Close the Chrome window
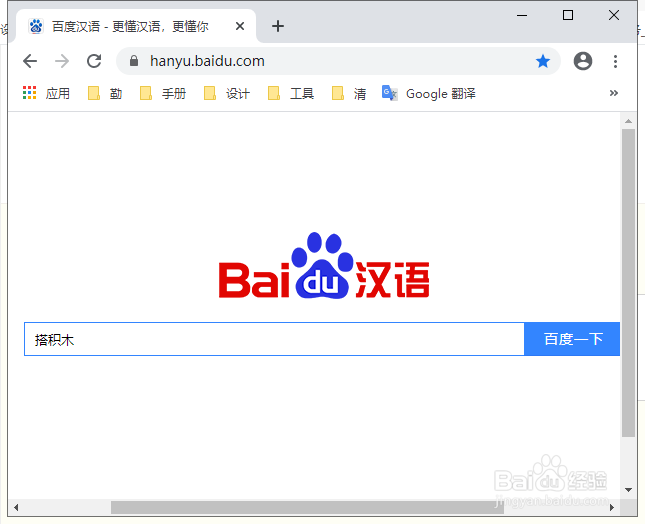Viewport: 645px width, 524px height. pyautogui.click(x=614, y=15)
